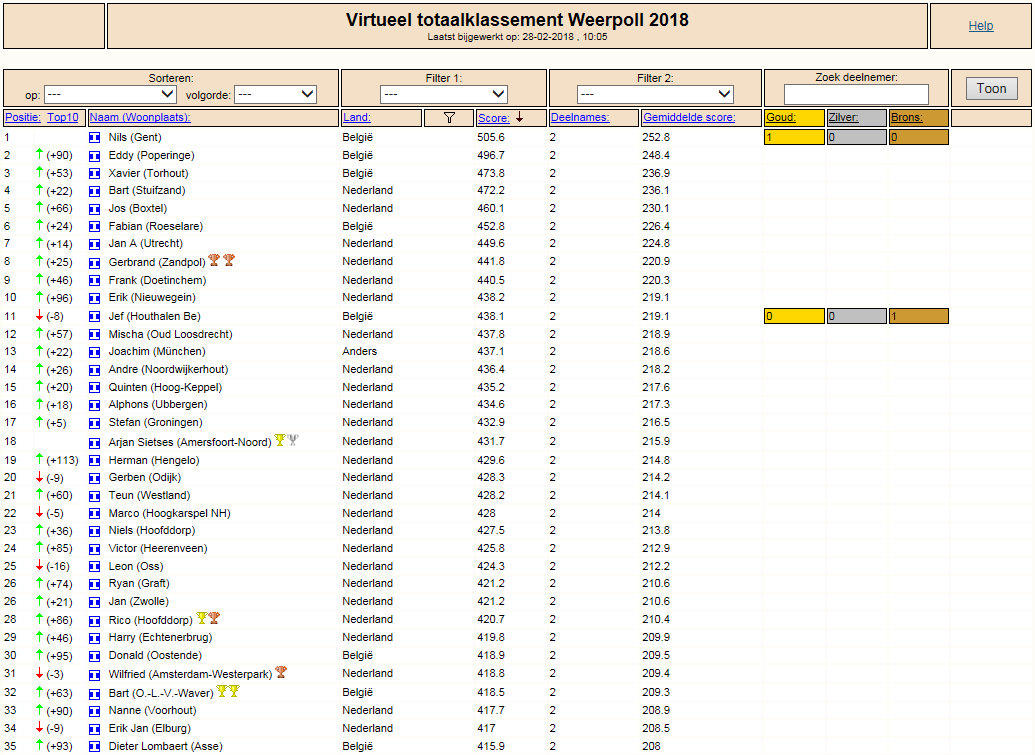
Task: Click the blue icon beside Nils (Gent)
Action: (95, 137)
